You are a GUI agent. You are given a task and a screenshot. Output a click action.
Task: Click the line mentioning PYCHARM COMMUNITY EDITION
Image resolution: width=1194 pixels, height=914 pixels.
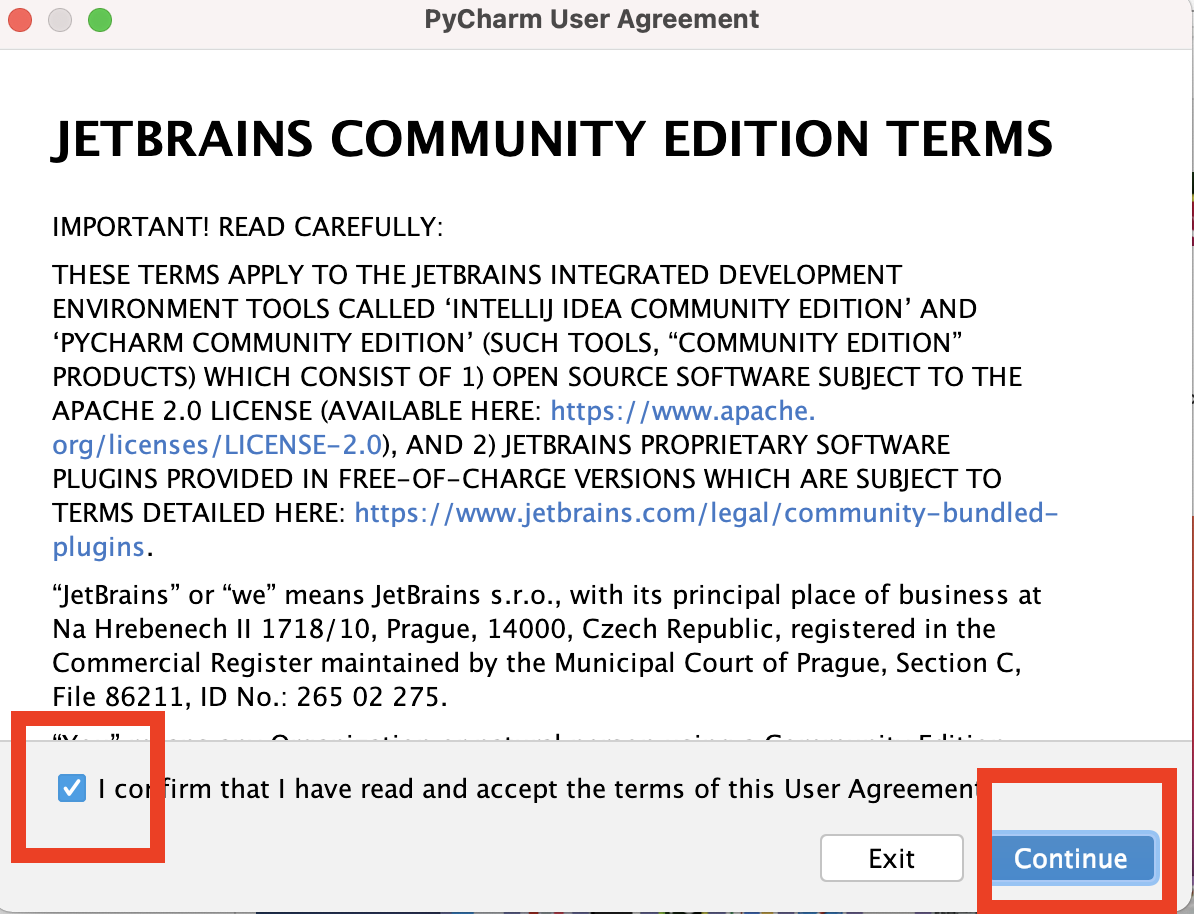tap(507, 343)
